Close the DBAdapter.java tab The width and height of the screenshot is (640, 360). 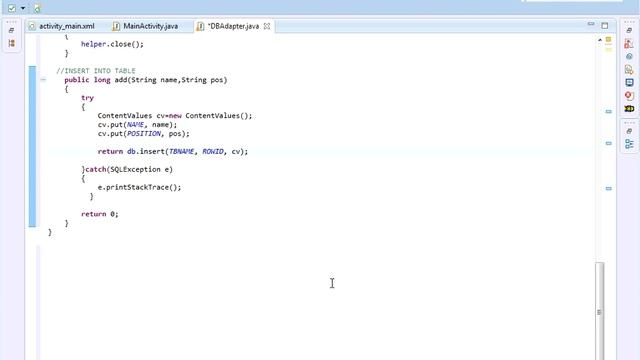[x=267, y=26]
